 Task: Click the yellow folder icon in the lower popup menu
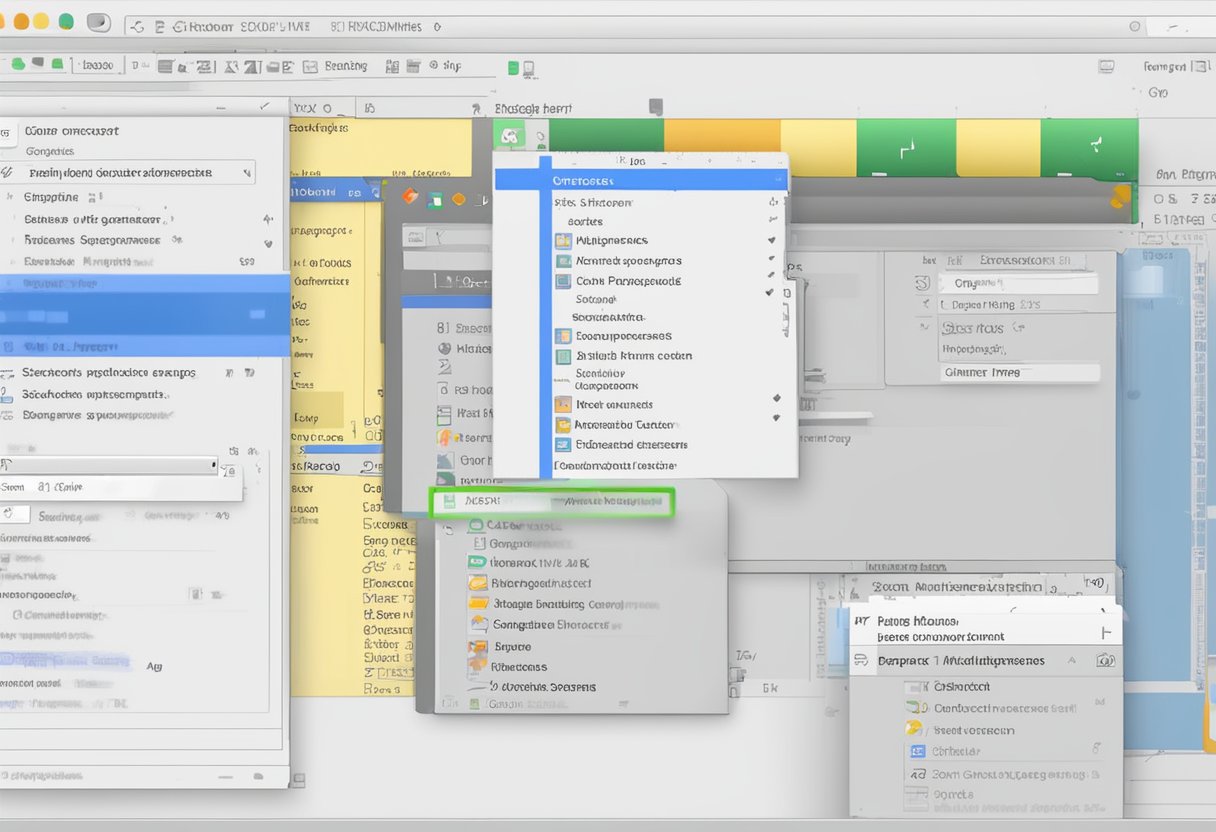pos(477,602)
